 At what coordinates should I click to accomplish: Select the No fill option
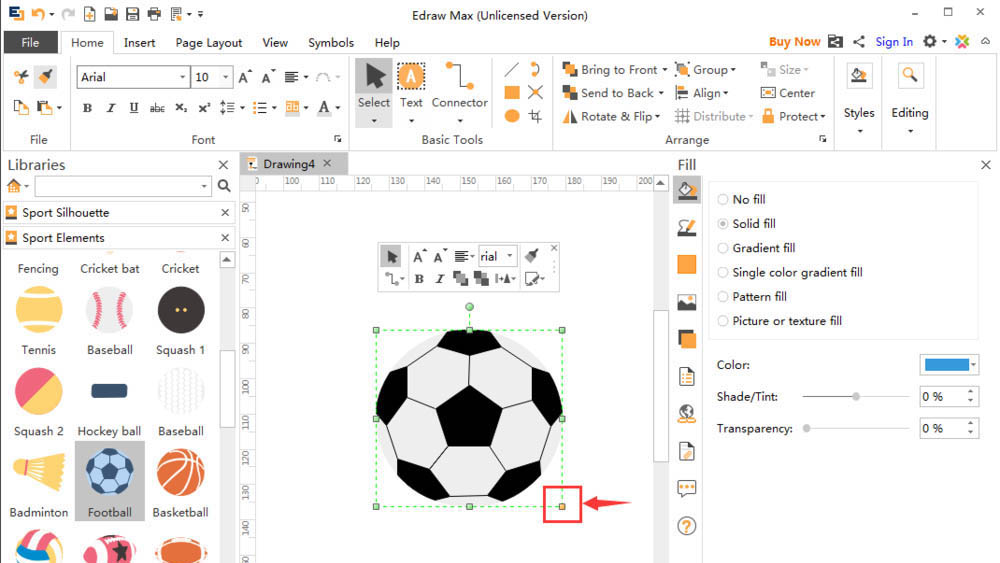click(x=723, y=200)
